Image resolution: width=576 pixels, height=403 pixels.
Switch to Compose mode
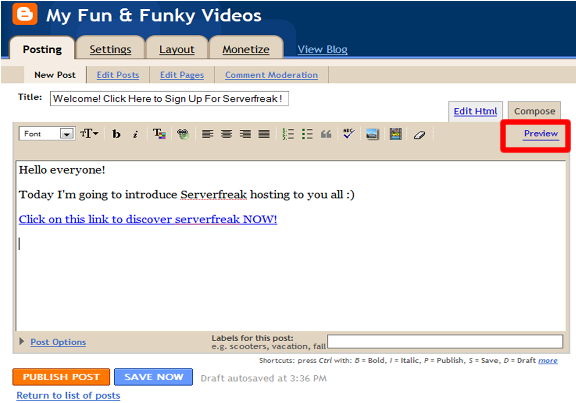tap(534, 111)
